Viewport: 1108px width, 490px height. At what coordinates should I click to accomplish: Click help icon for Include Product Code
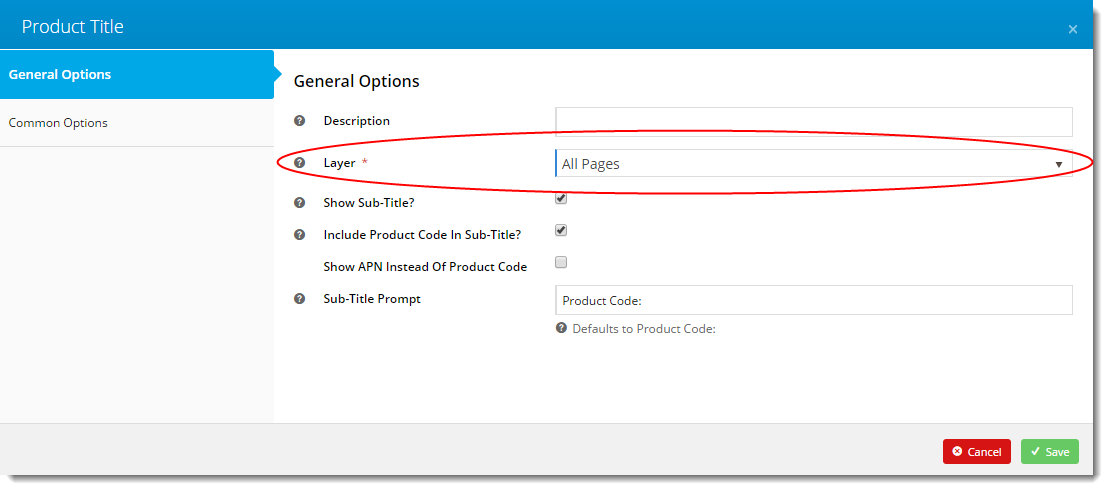tap(300, 234)
